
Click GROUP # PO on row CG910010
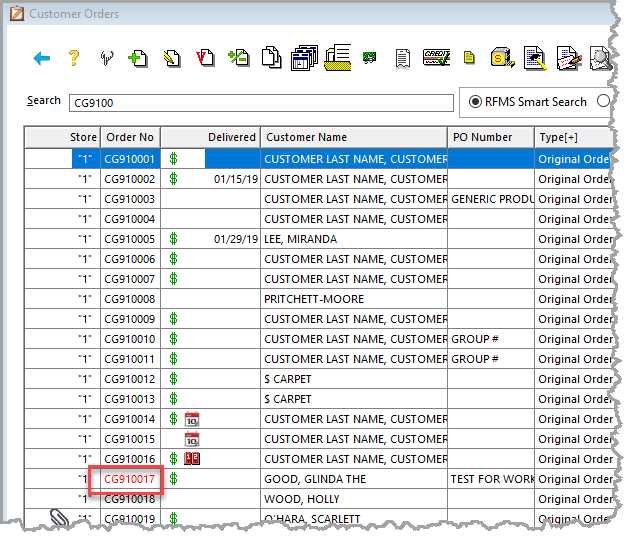[475, 339]
